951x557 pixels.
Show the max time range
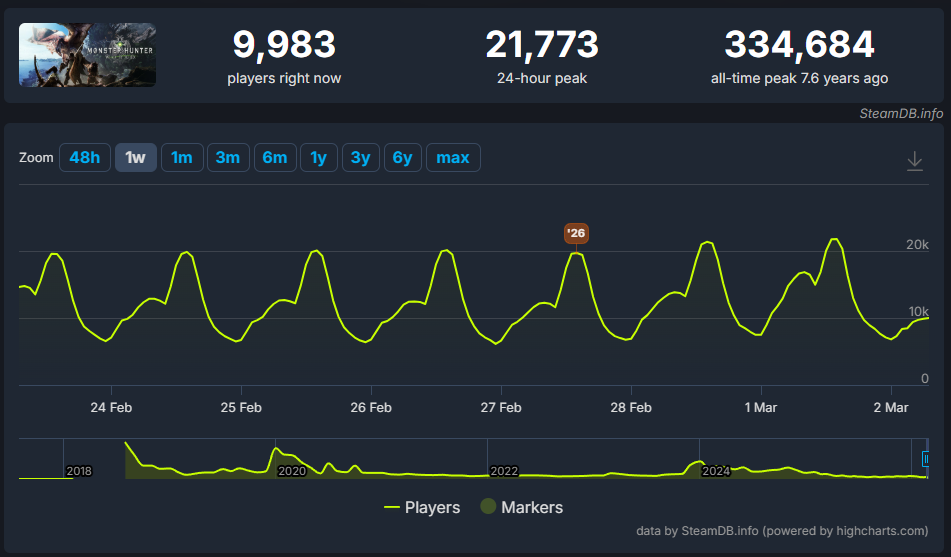pos(452,158)
